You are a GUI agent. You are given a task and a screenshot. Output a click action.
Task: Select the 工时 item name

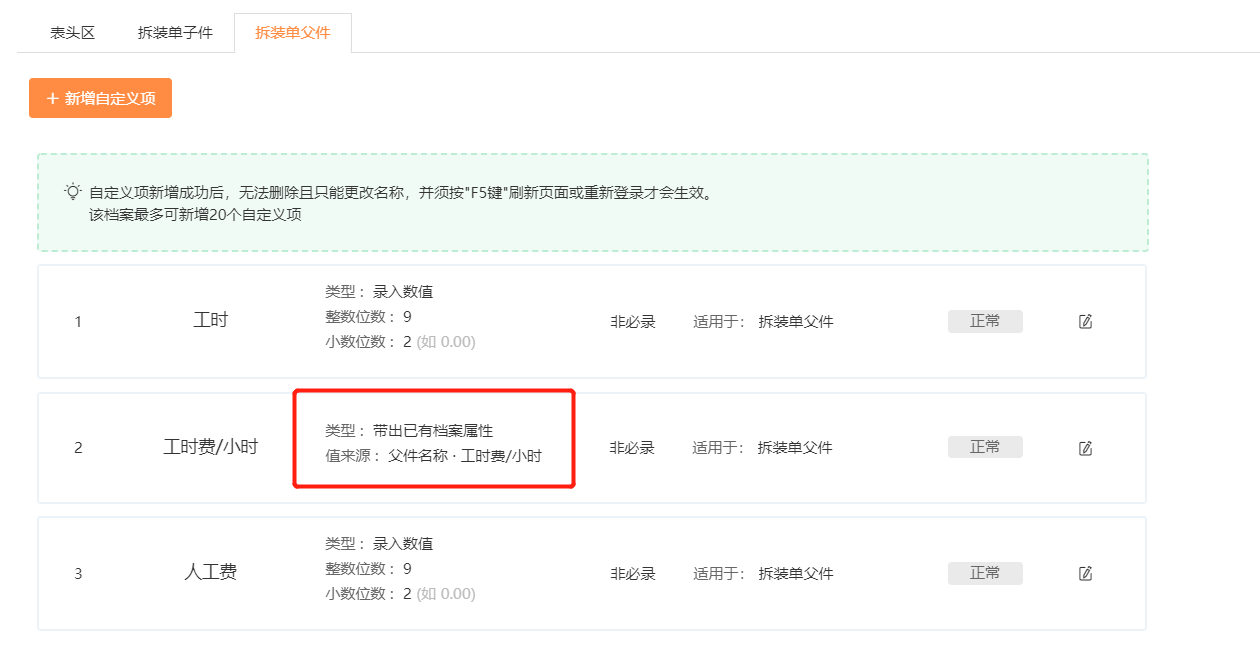click(210, 321)
